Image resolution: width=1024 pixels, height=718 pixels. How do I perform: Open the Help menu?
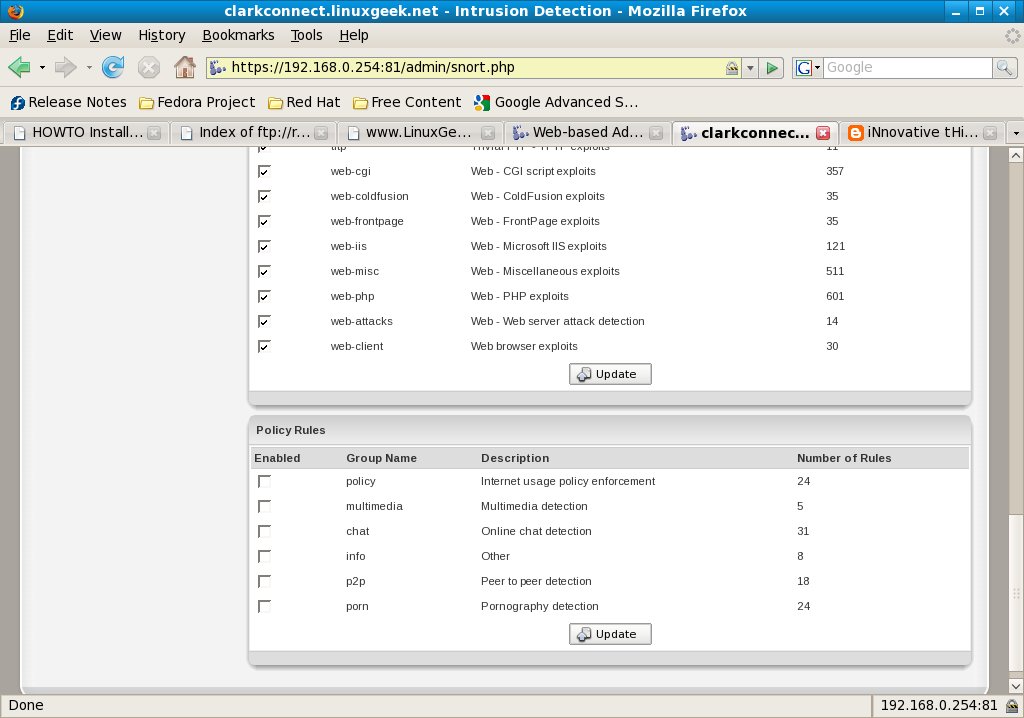click(354, 35)
